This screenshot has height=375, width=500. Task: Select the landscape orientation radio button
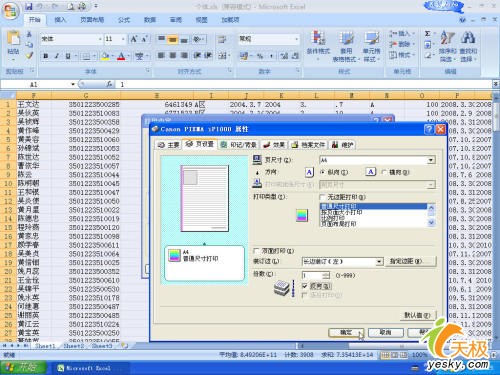tap(384, 172)
